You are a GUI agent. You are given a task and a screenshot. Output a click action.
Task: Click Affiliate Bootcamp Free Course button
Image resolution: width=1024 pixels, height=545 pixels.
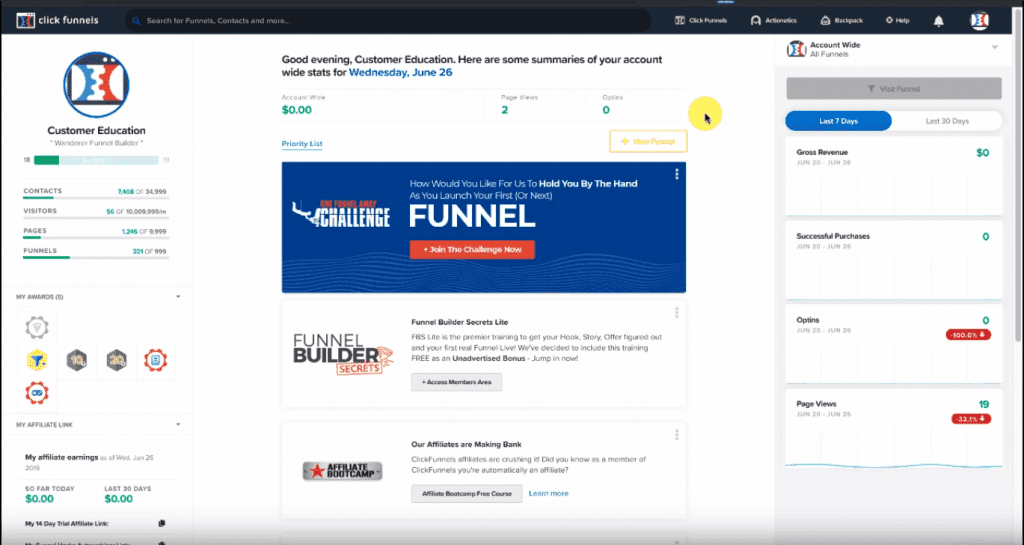[466, 493]
